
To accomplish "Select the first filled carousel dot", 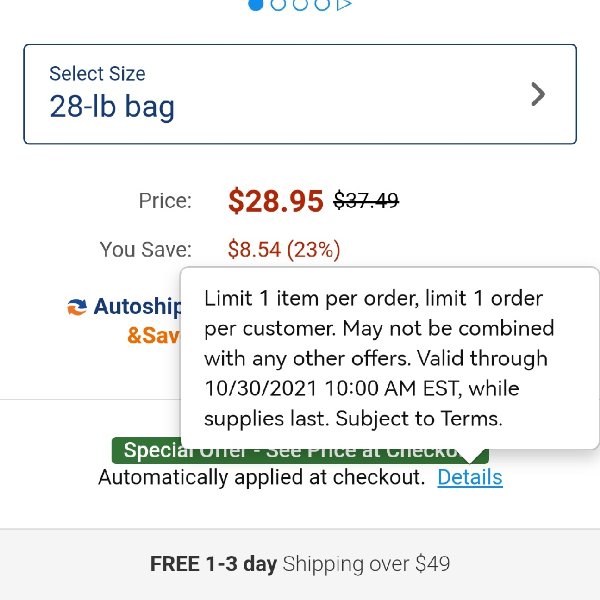I will pos(256,4).
